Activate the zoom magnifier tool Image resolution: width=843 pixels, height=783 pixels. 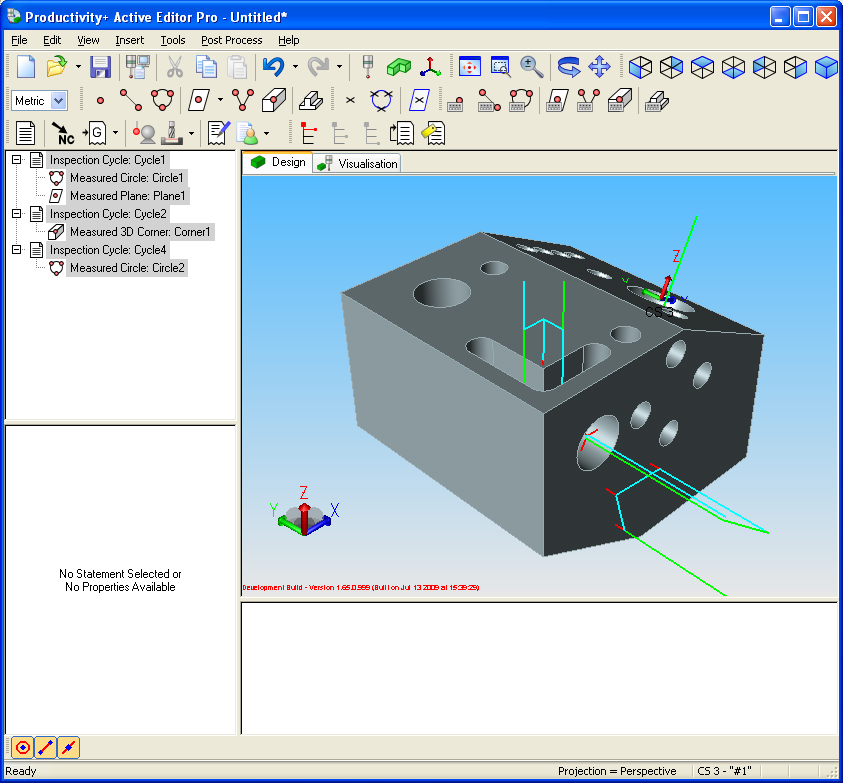pyautogui.click(x=531, y=68)
